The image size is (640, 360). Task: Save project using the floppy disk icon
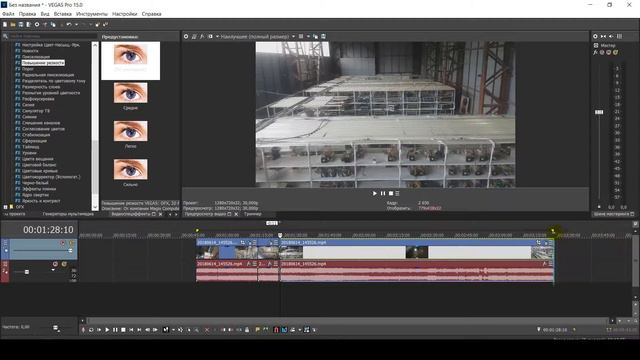point(21,24)
